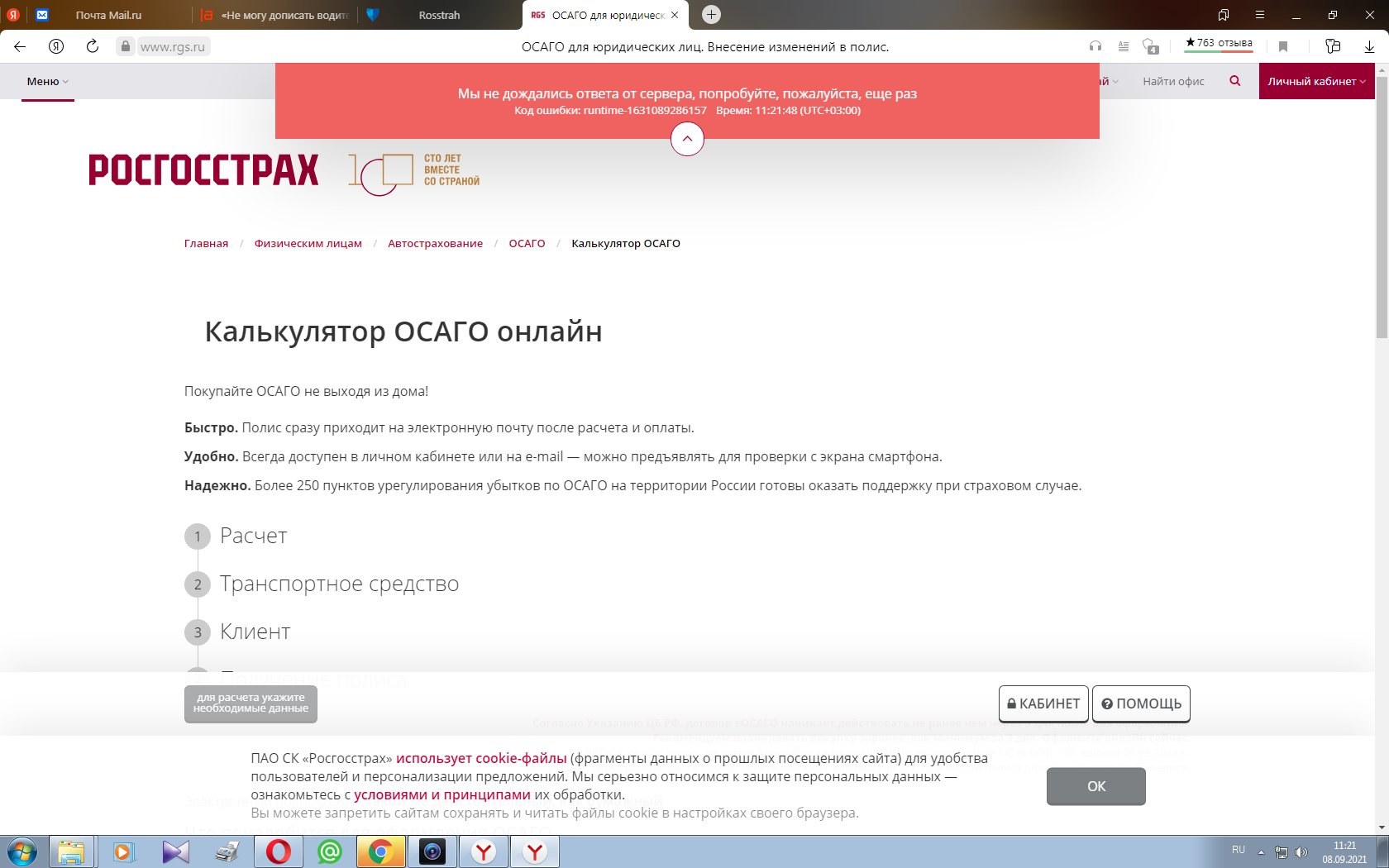Open Opera browser from the taskbar

click(x=279, y=851)
